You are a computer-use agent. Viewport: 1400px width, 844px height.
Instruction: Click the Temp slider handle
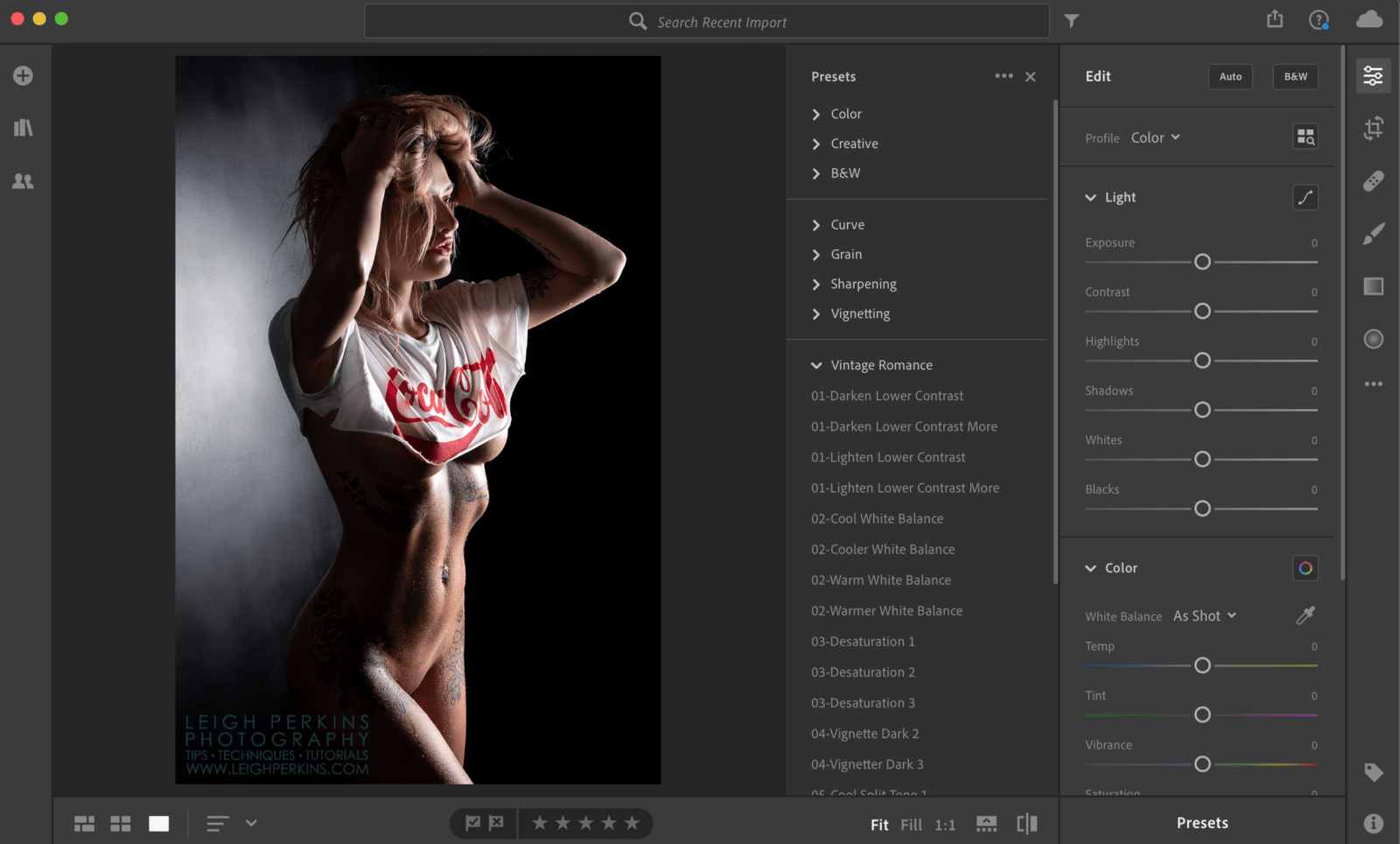point(1202,665)
